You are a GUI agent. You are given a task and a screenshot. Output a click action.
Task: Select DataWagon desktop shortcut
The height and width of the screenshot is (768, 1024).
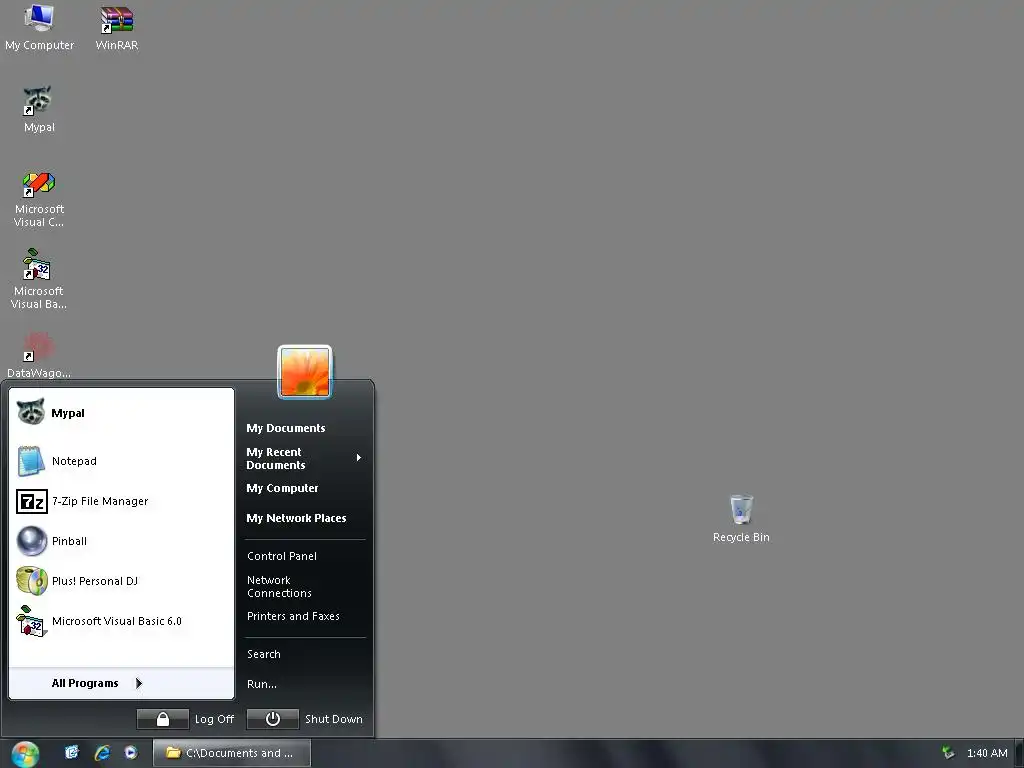39,355
